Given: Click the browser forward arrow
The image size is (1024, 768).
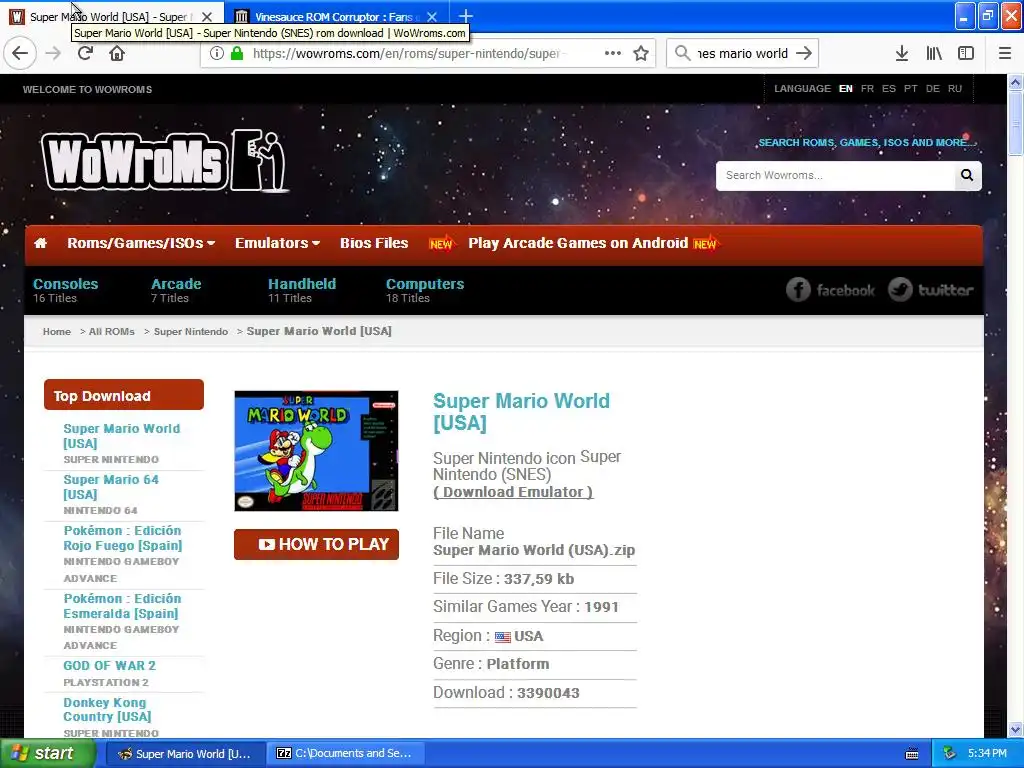Looking at the screenshot, I should 54,54.
